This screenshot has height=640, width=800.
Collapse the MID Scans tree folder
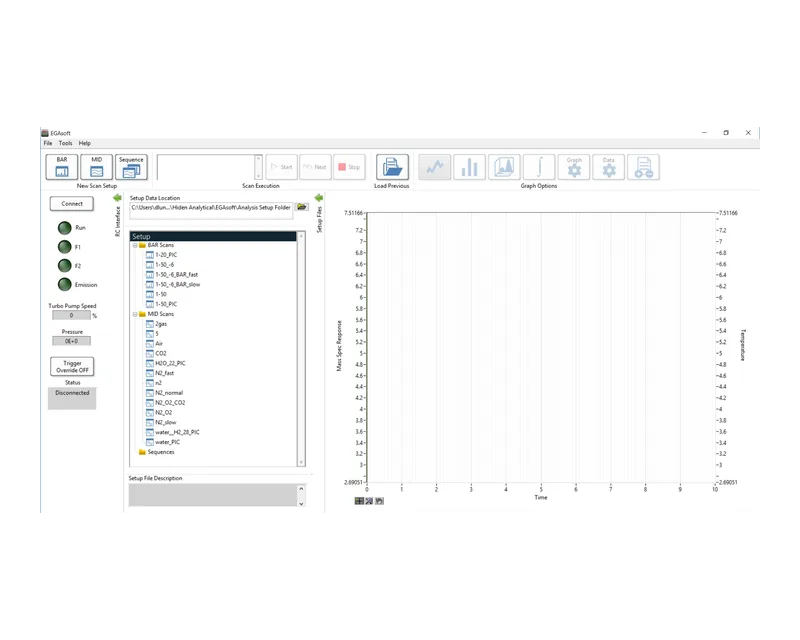pyautogui.click(x=135, y=314)
